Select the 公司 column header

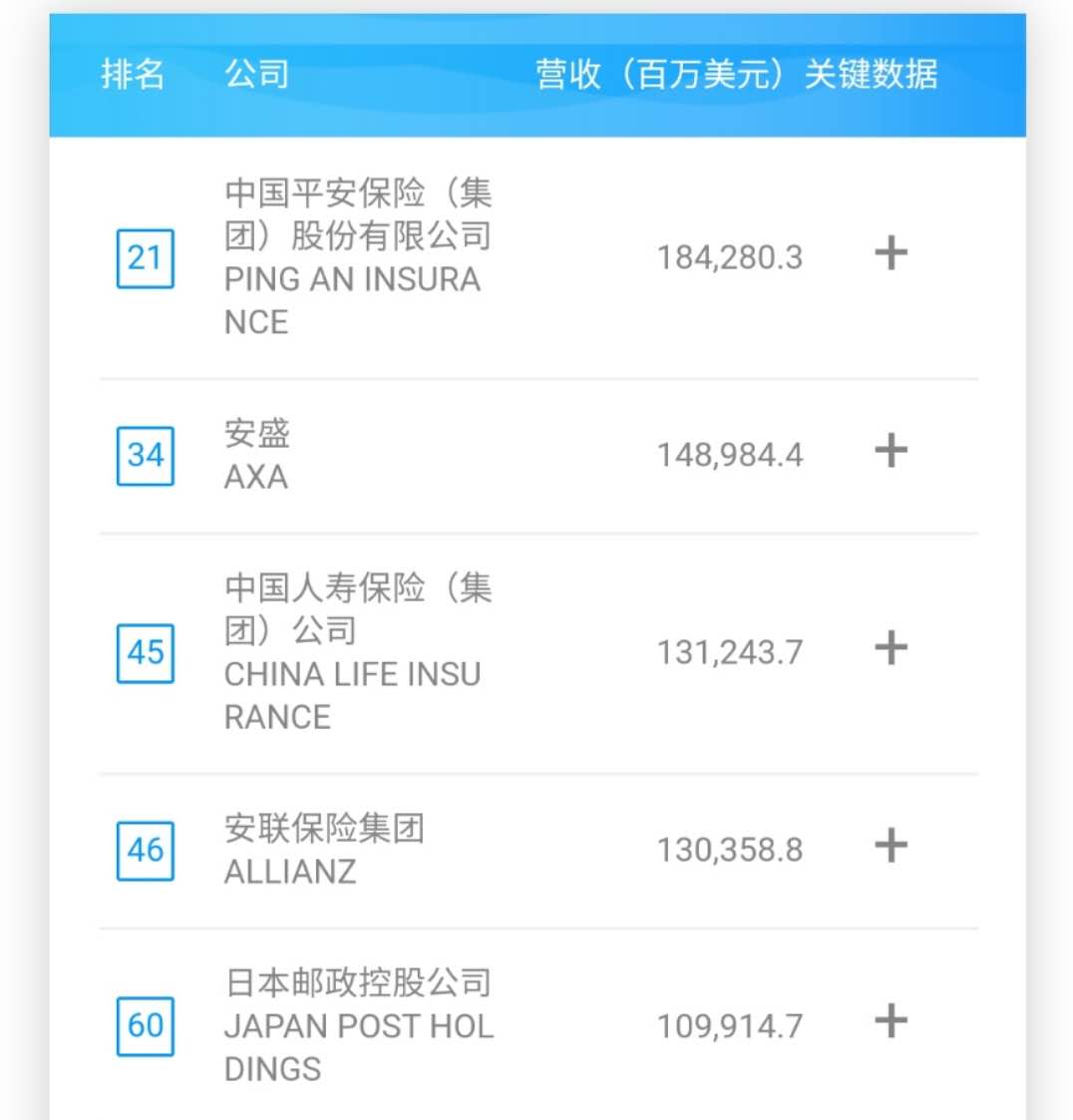click(256, 74)
